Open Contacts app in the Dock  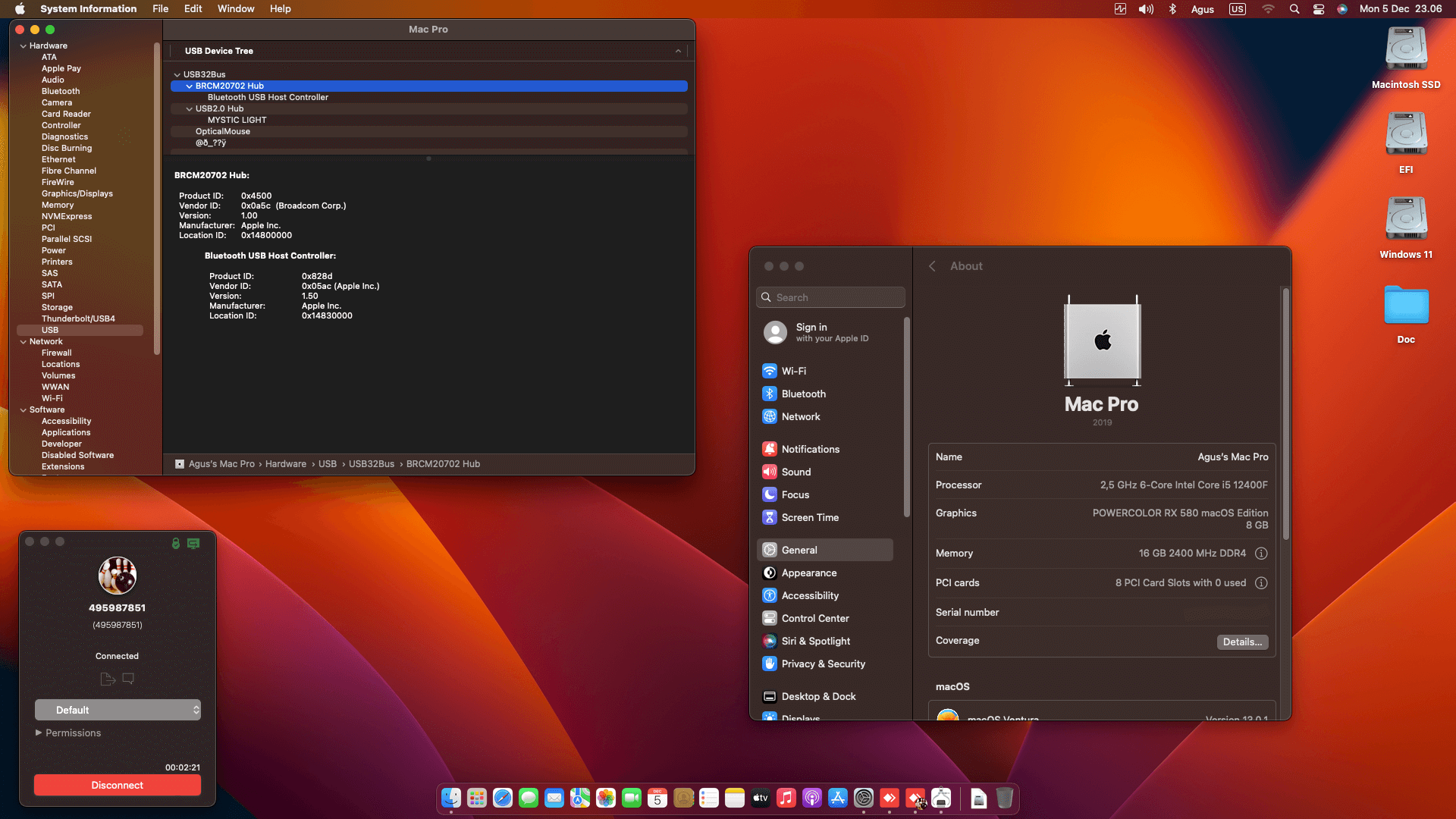683,798
